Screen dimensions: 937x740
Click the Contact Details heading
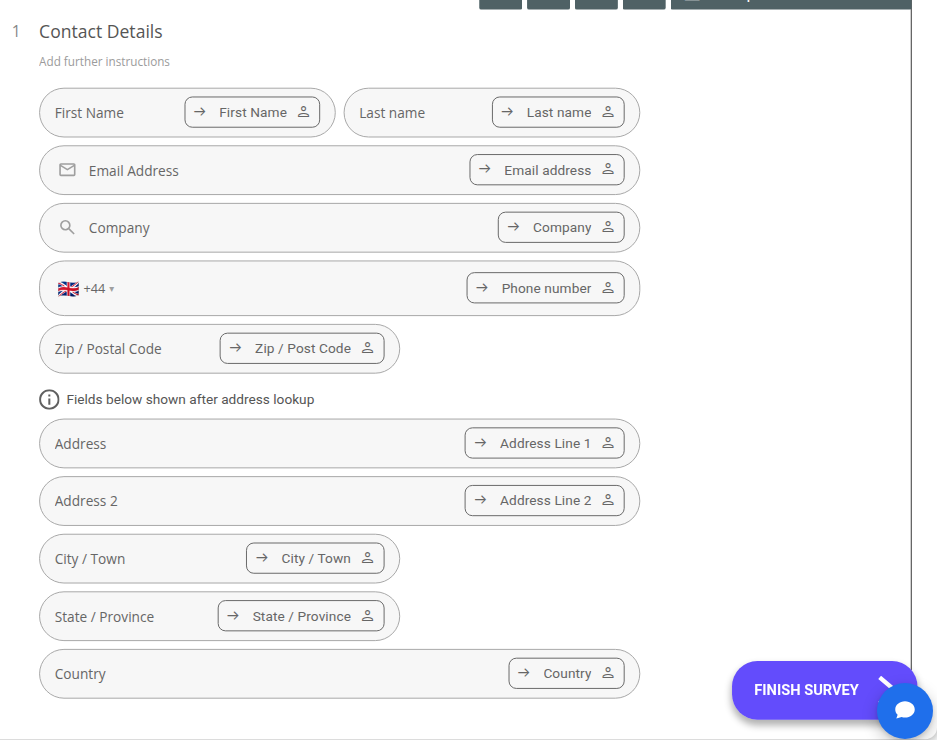(100, 32)
